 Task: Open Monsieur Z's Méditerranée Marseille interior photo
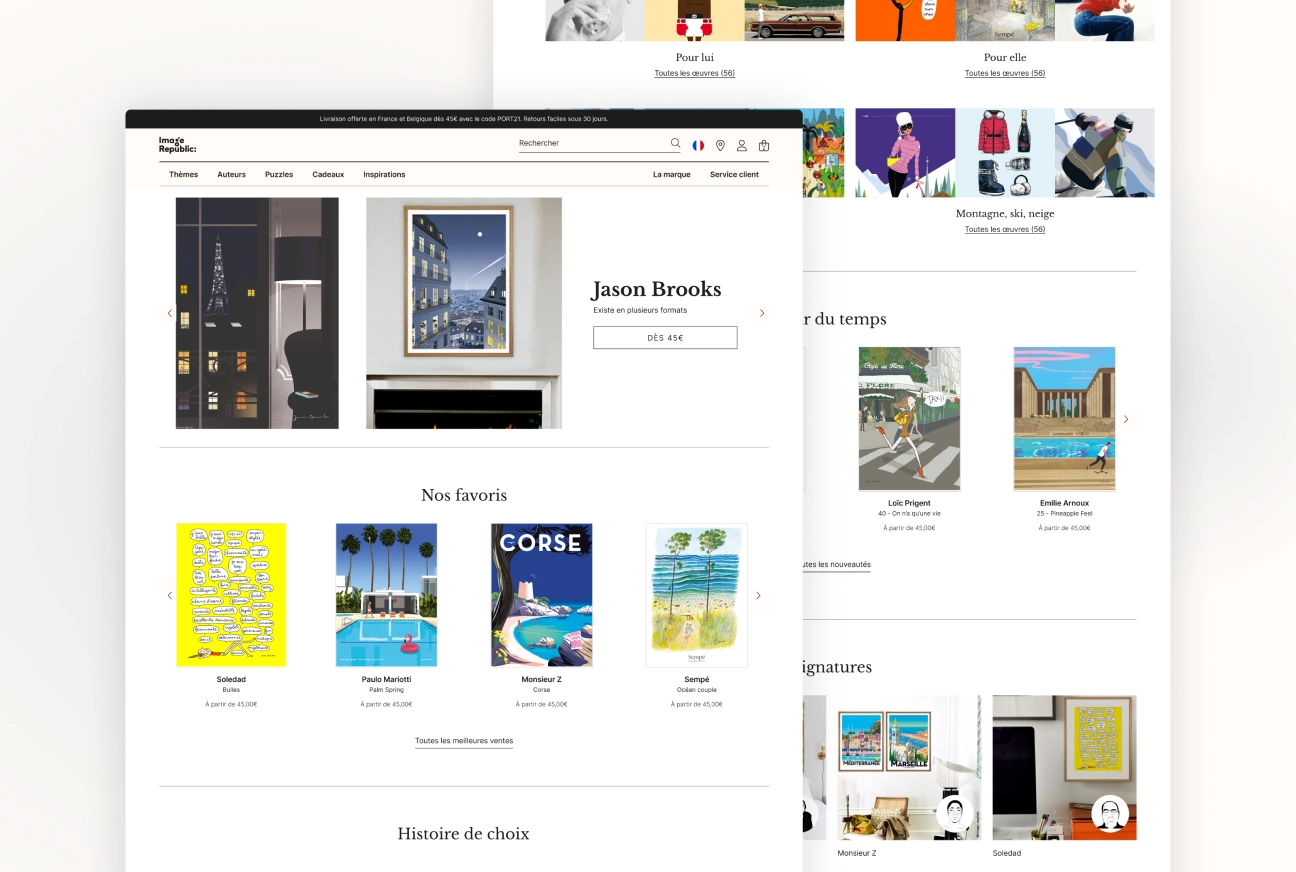coord(909,767)
